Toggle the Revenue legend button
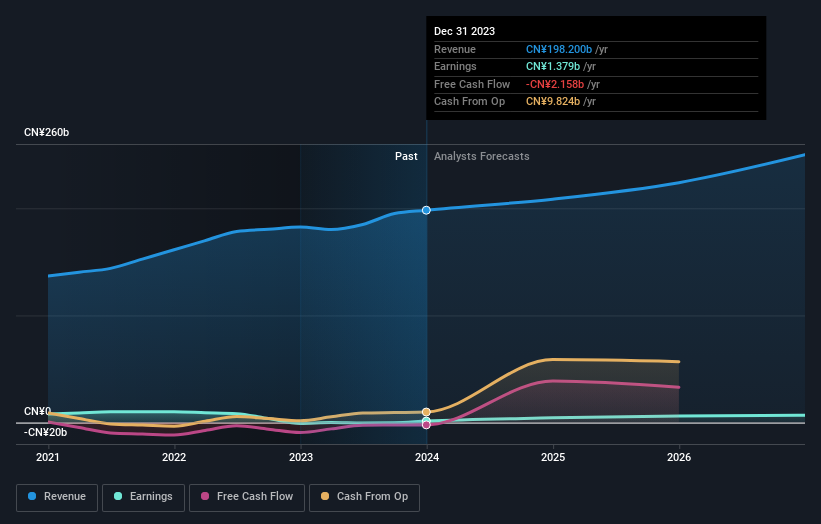821x524 pixels. [57, 497]
